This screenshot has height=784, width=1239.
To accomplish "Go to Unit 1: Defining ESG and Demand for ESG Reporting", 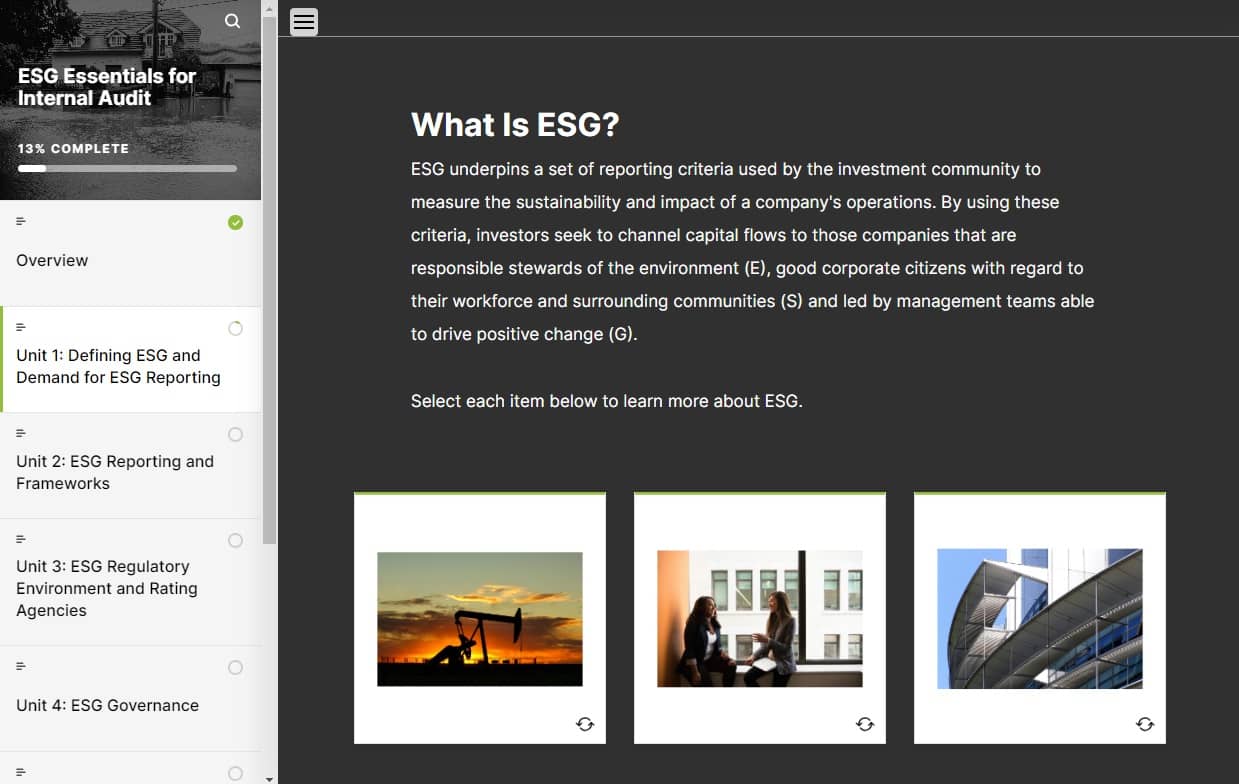I will pos(131,360).
